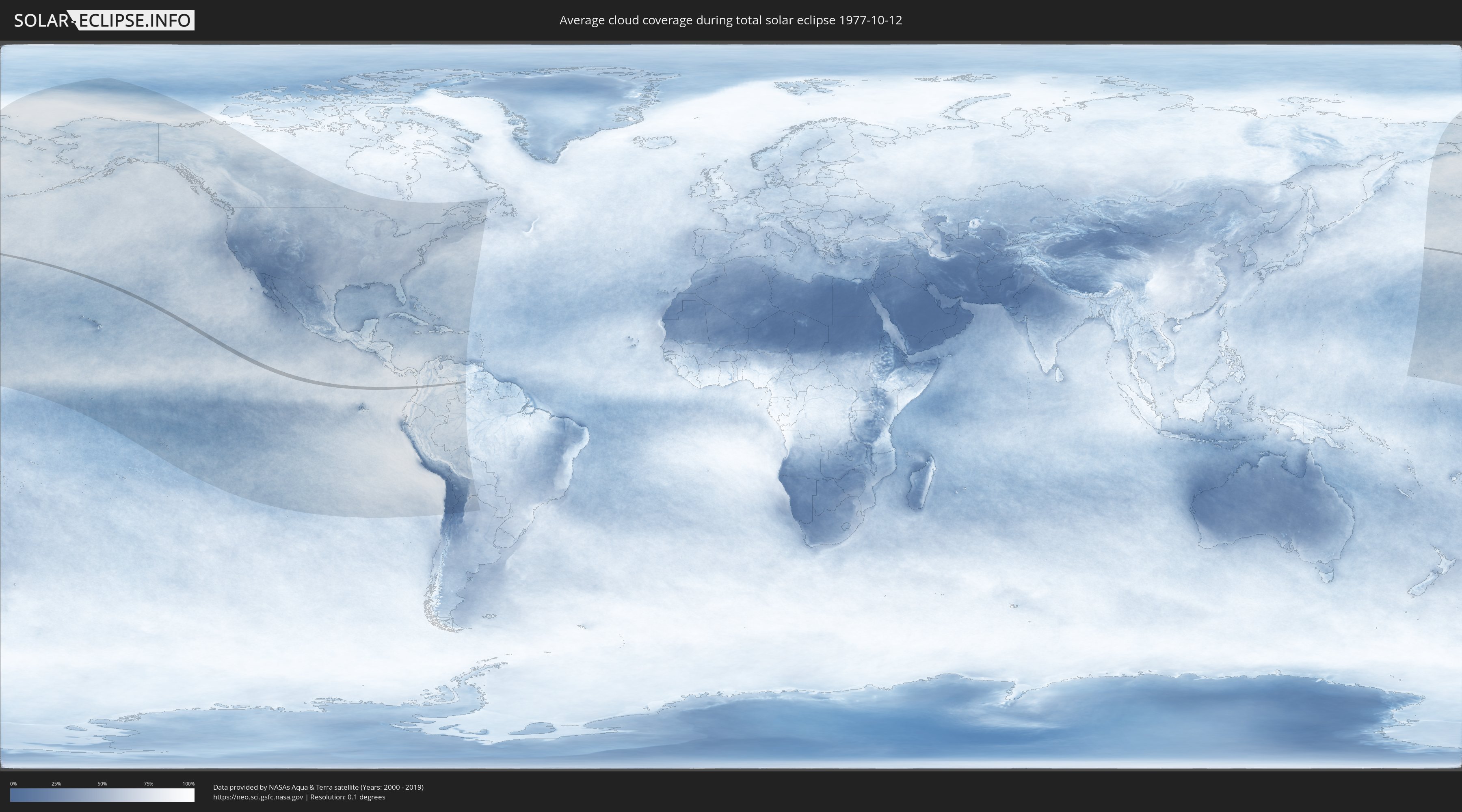1462x812 pixels.
Task: Click the '25%' legend label
Action: click(x=56, y=784)
